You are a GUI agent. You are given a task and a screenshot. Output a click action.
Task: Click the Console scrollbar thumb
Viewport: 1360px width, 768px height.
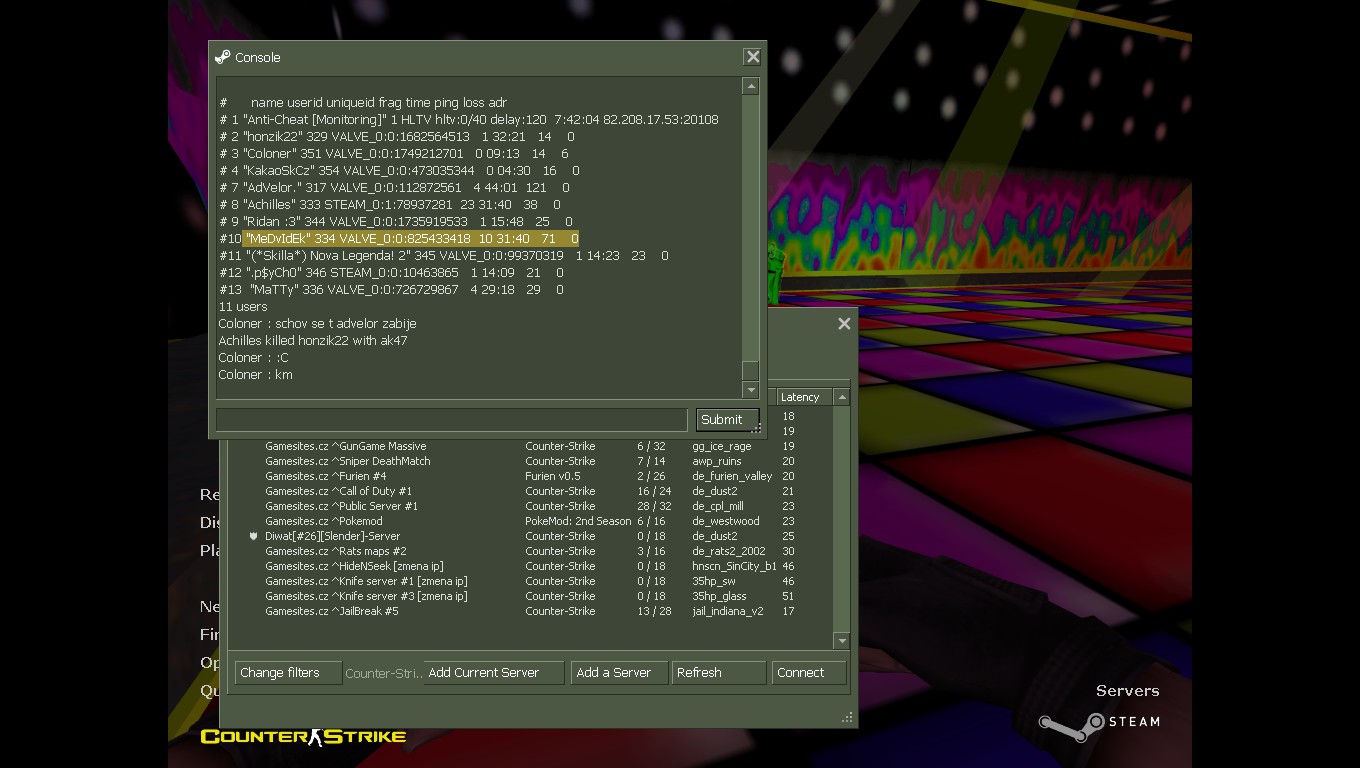pyautogui.click(x=751, y=371)
